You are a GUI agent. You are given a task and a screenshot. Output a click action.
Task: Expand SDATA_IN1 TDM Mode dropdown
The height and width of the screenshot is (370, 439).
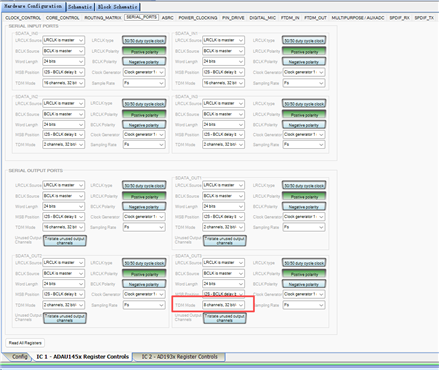[x=223, y=83]
